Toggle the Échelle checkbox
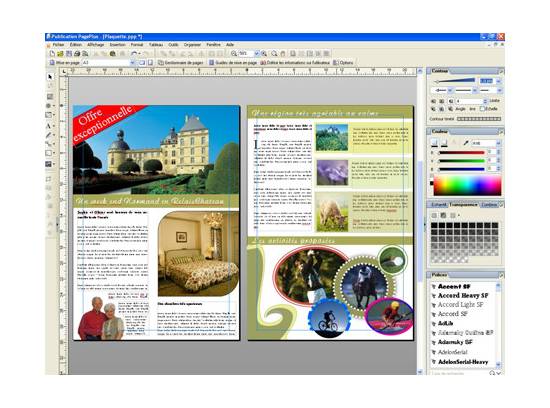This screenshot has height=408, width=550. click(482, 109)
